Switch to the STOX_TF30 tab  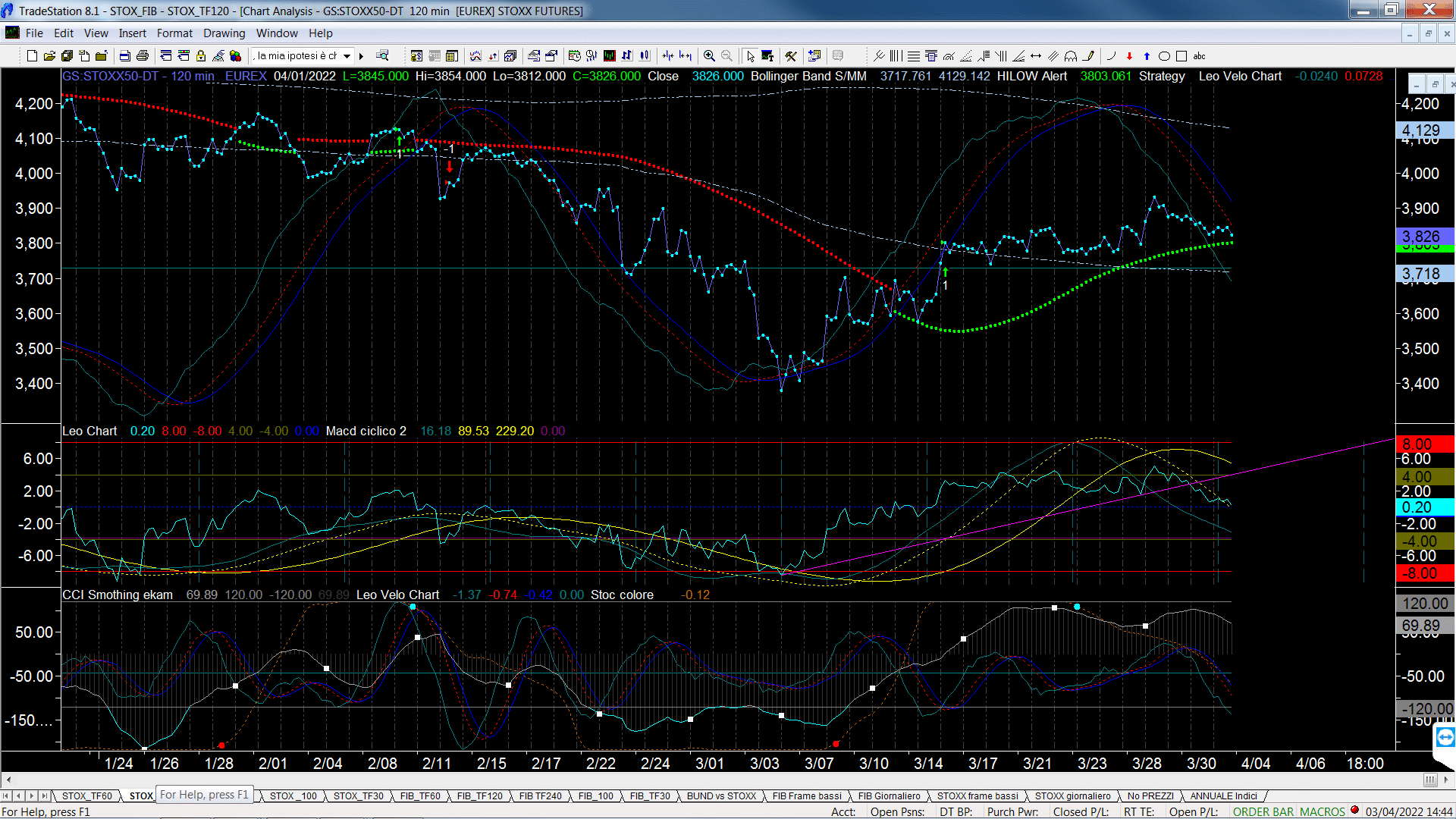pos(359,795)
